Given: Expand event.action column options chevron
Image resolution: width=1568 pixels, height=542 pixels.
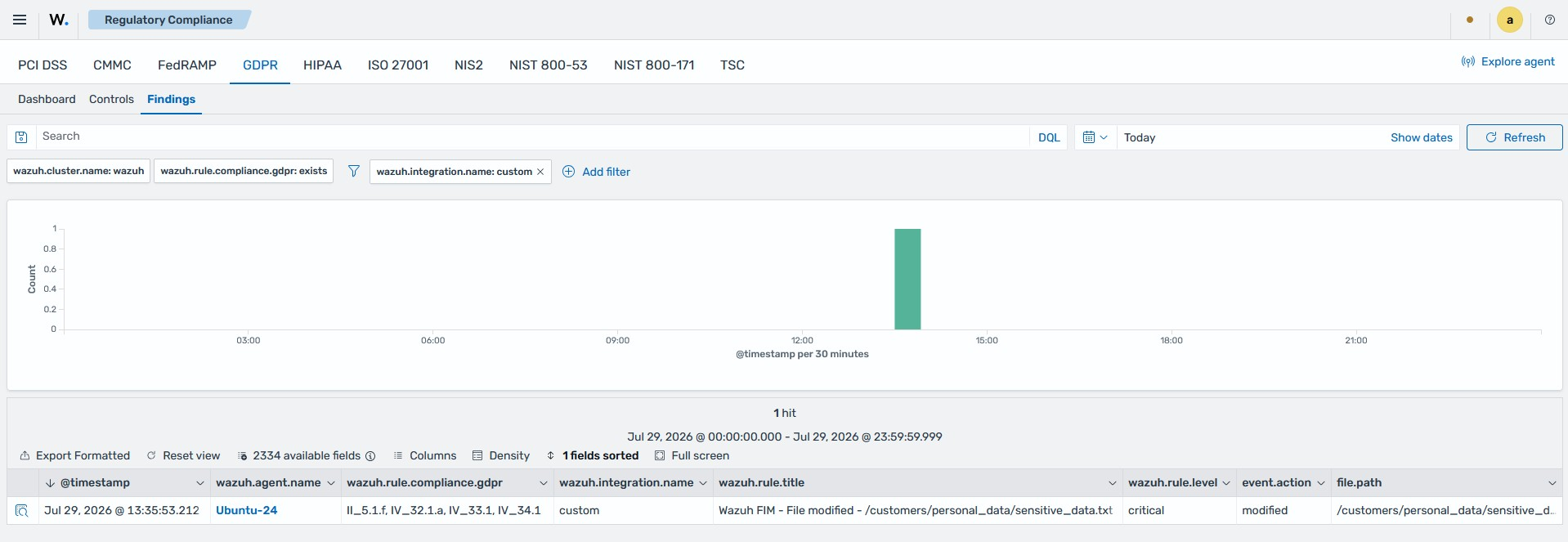Looking at the screenshot, I should pos(1321,483).
